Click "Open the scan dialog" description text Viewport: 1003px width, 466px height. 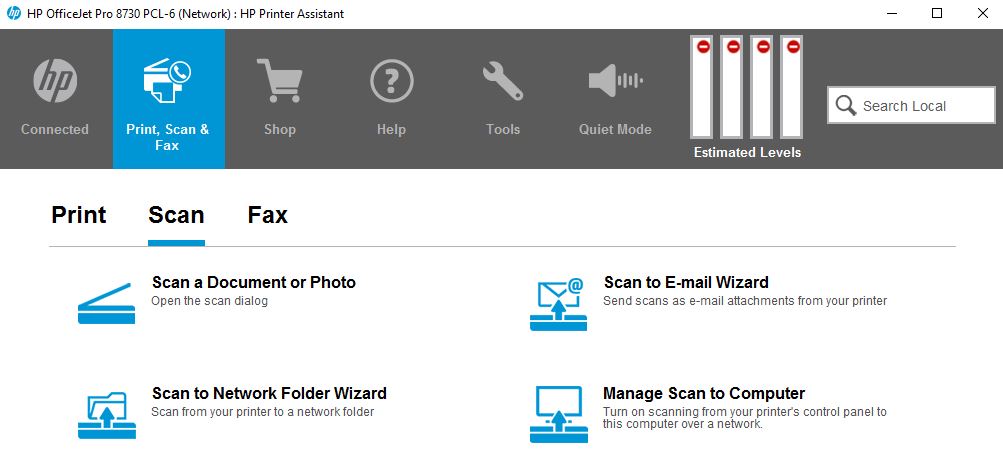pyautogui.click(x=209, y=301)
